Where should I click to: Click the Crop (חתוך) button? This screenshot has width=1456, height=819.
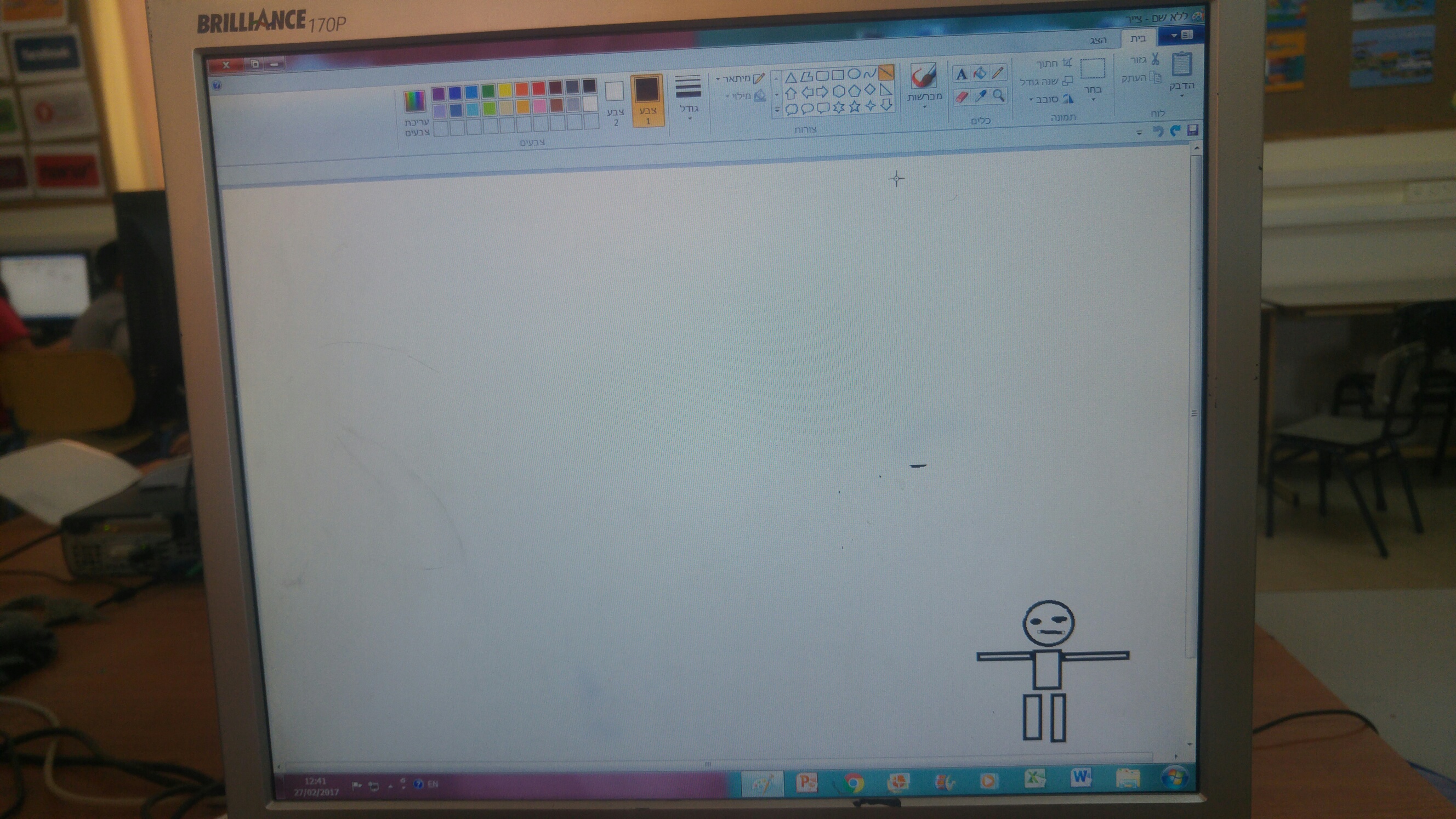(1053, 63)
